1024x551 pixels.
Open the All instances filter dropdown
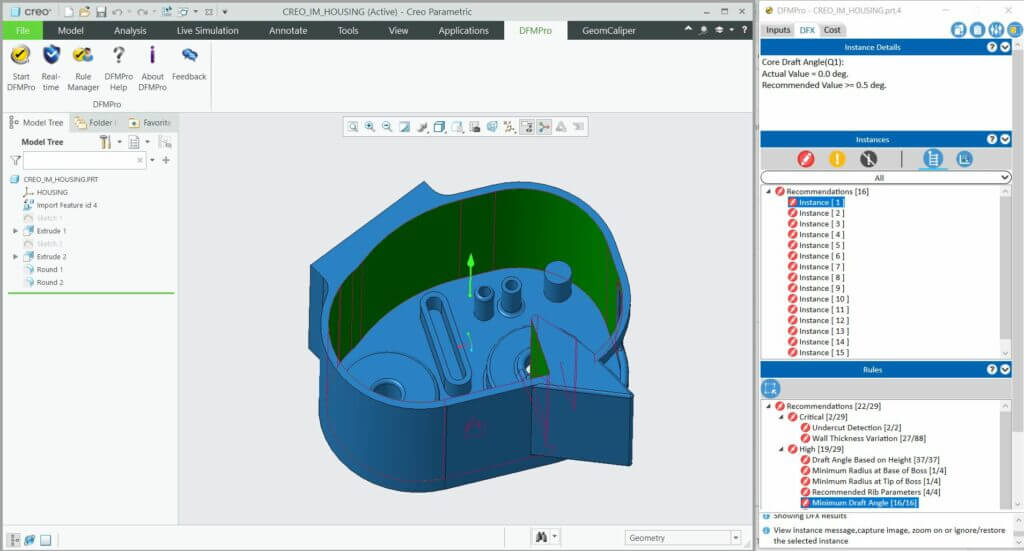(886, 178)
